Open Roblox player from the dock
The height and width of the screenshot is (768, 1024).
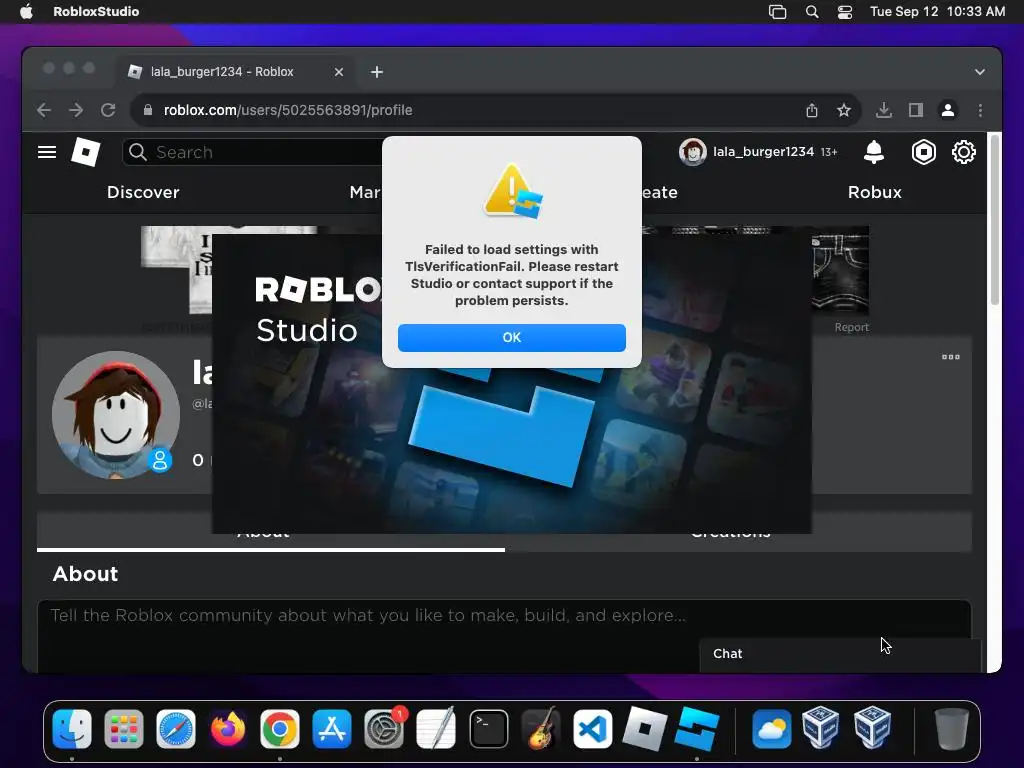pos(645,729)
